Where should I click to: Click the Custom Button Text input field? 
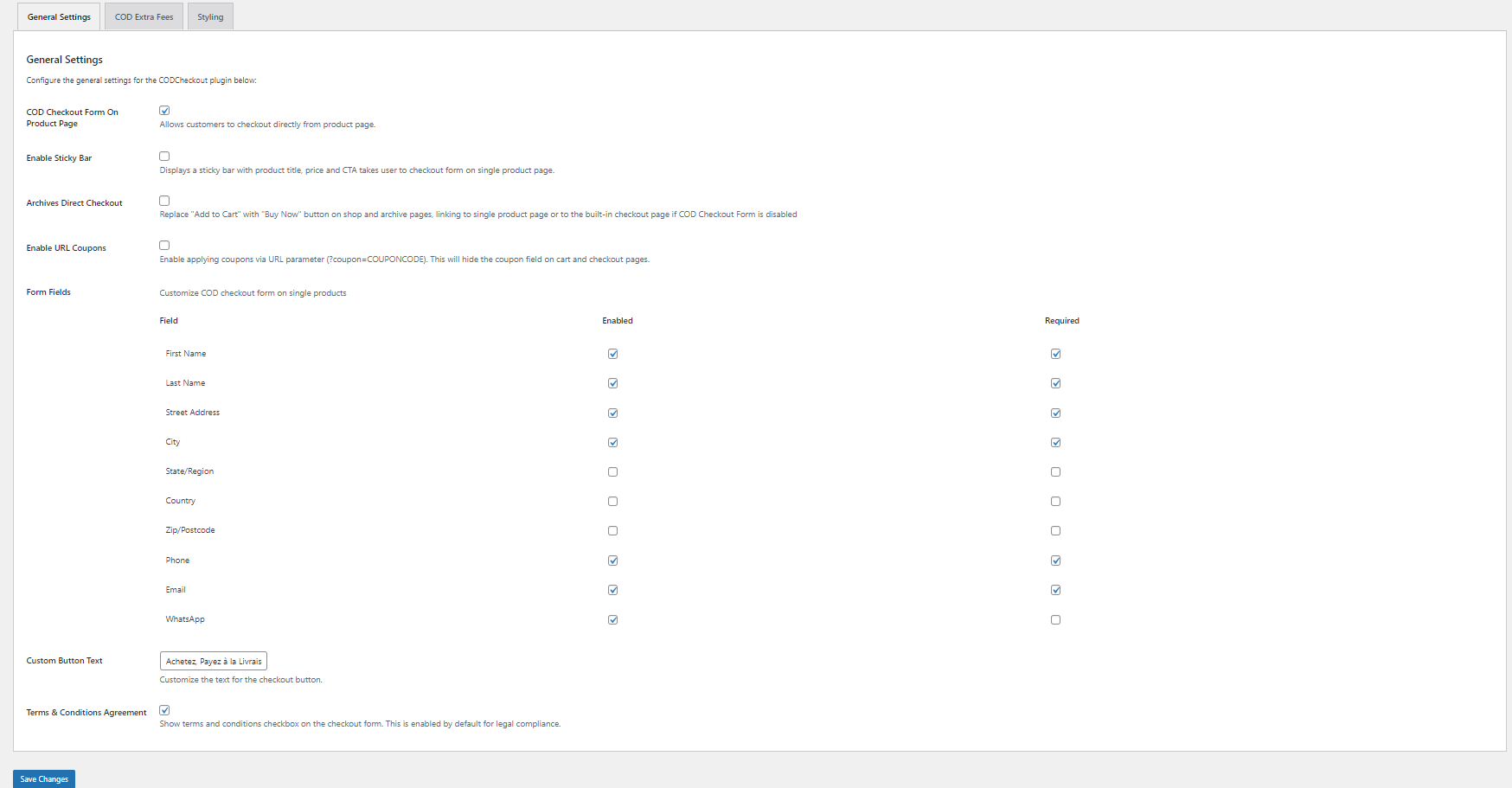tap(214, 662)
